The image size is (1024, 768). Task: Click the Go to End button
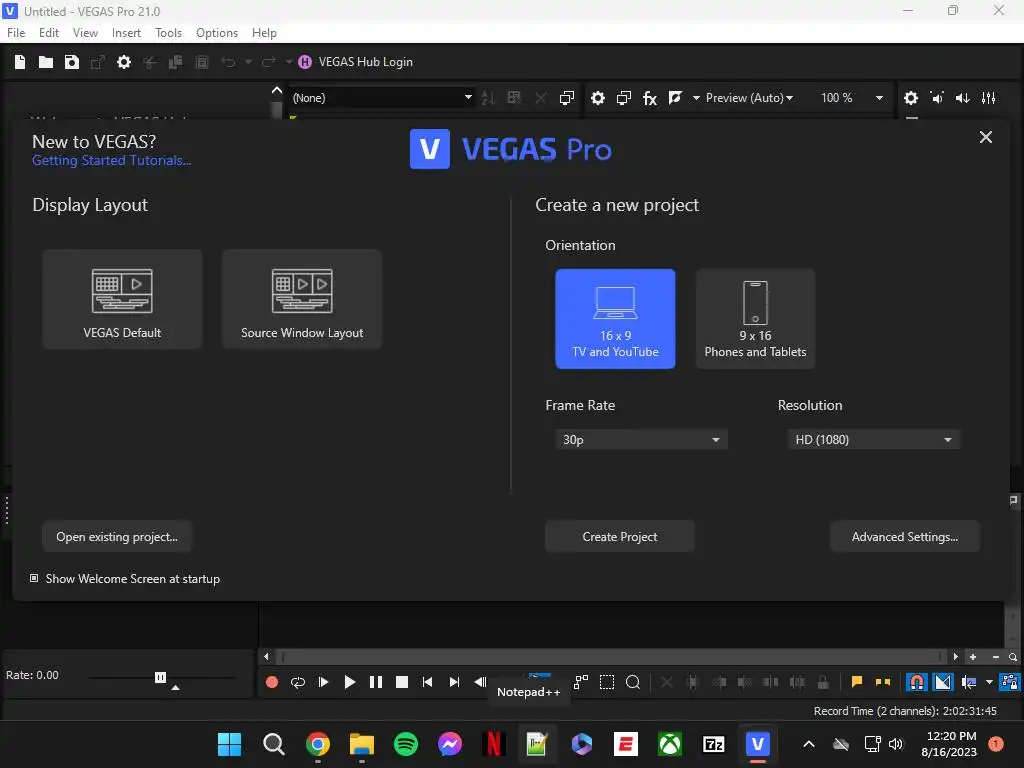click(454, 682)
